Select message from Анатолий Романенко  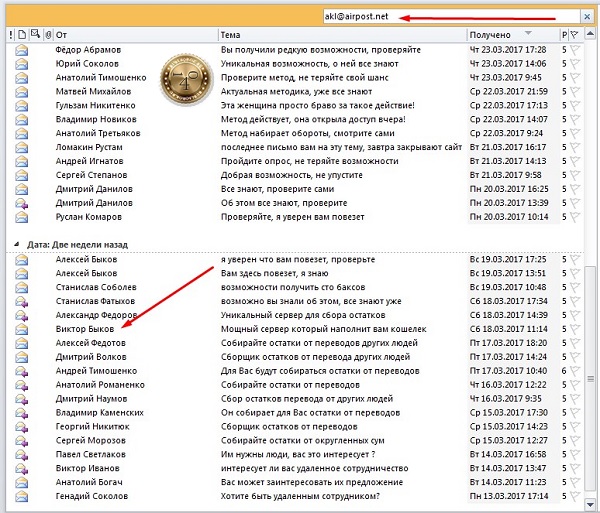[100, 385]
